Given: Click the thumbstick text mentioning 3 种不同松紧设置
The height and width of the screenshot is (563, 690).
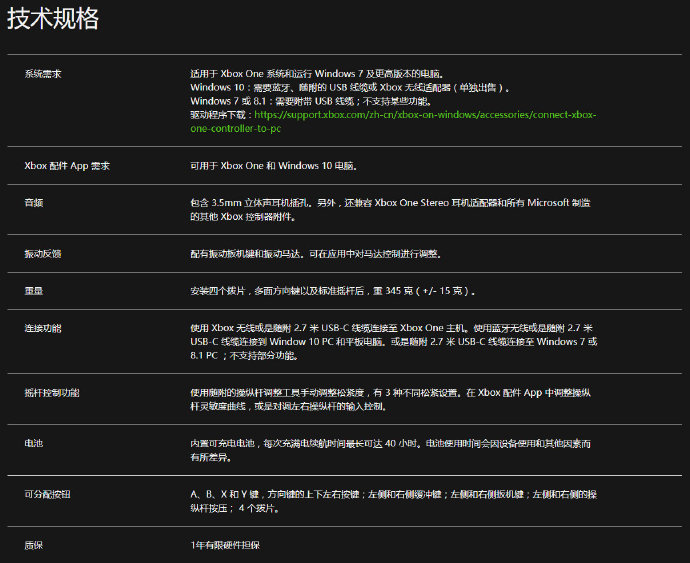Looking at the screenshot, I should click(390, 399).
